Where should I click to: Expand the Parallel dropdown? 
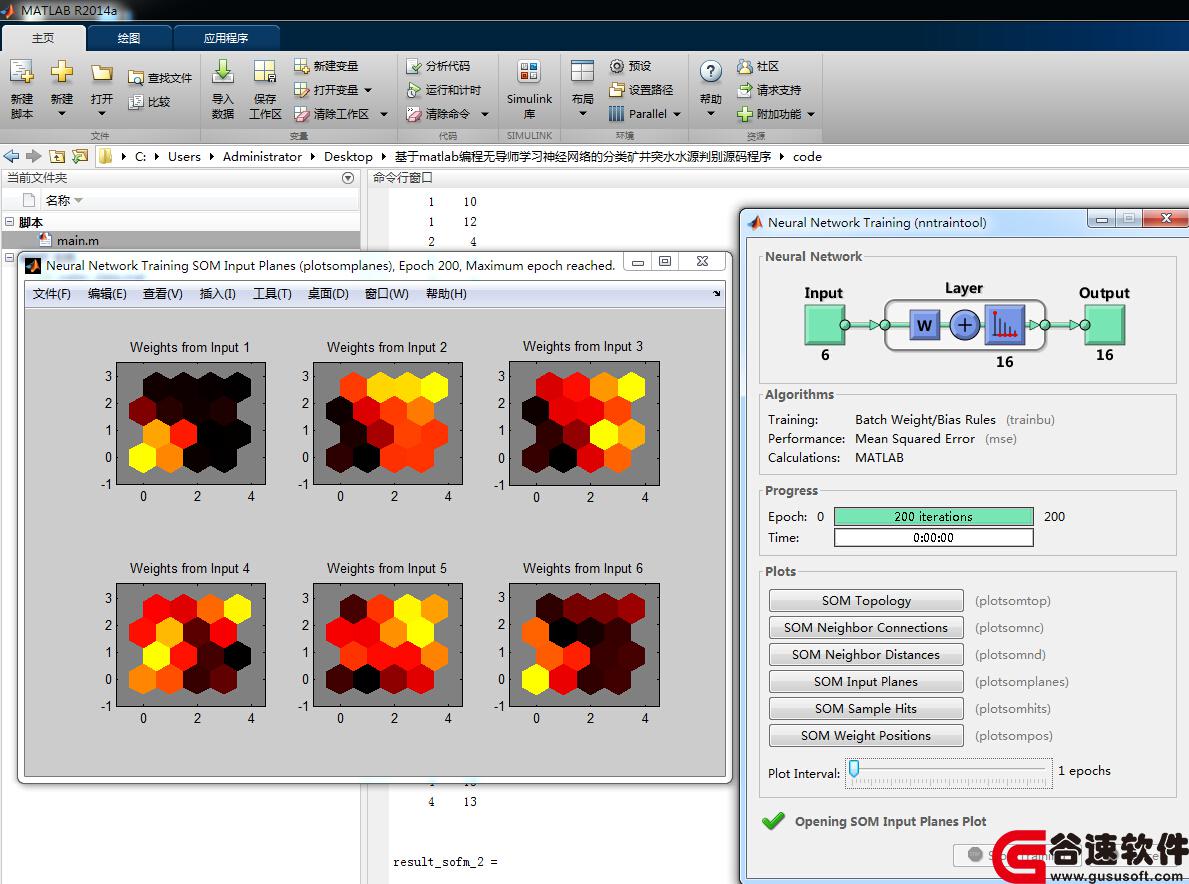coord(677,114)
